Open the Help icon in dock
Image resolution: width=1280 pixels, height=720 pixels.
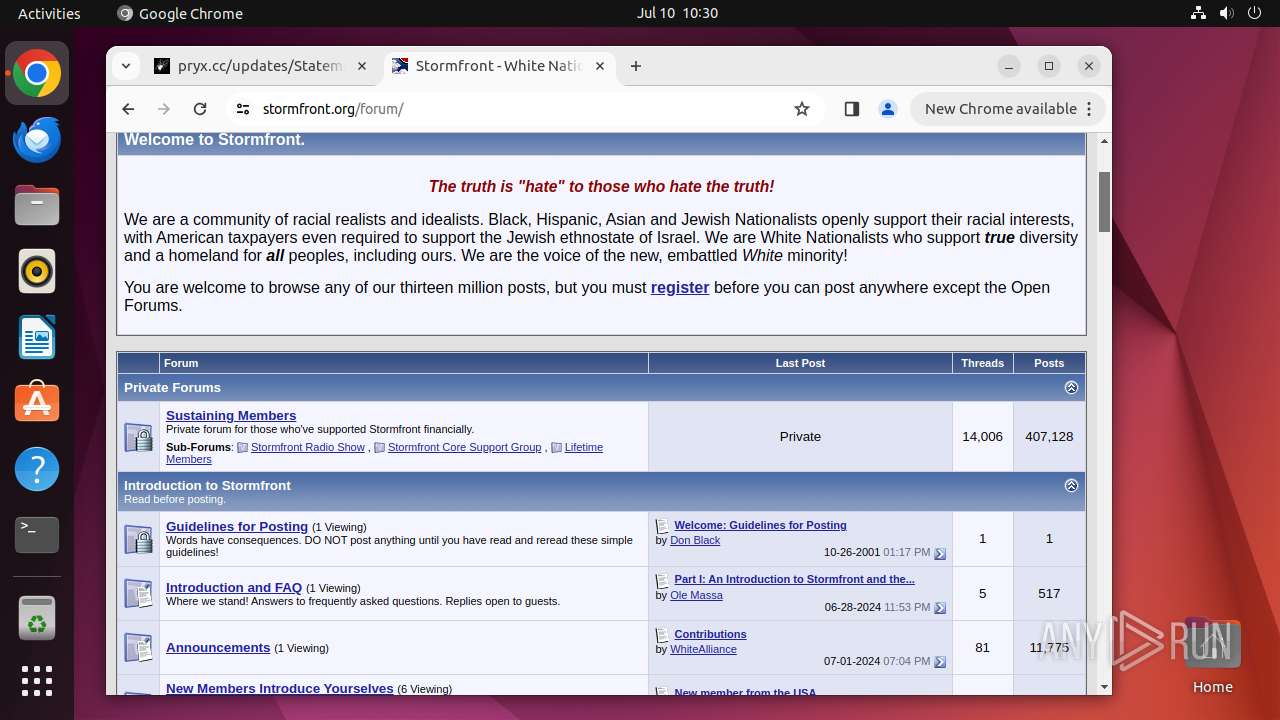[37, 469]
